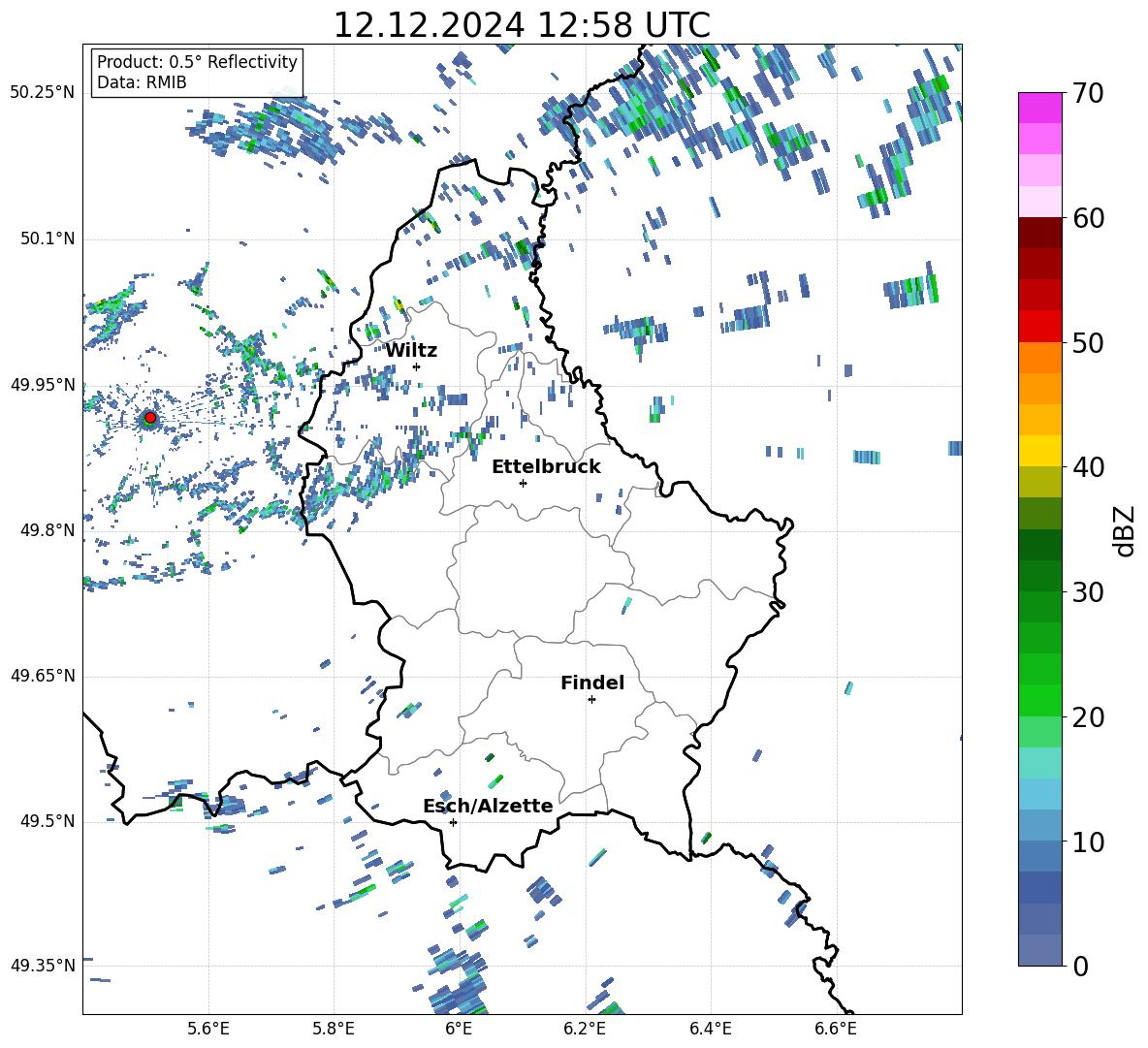The height and width of the screenshot is (1048, 1148).
Task: Click the magenta top colorbar segment
Action: 1039,108
